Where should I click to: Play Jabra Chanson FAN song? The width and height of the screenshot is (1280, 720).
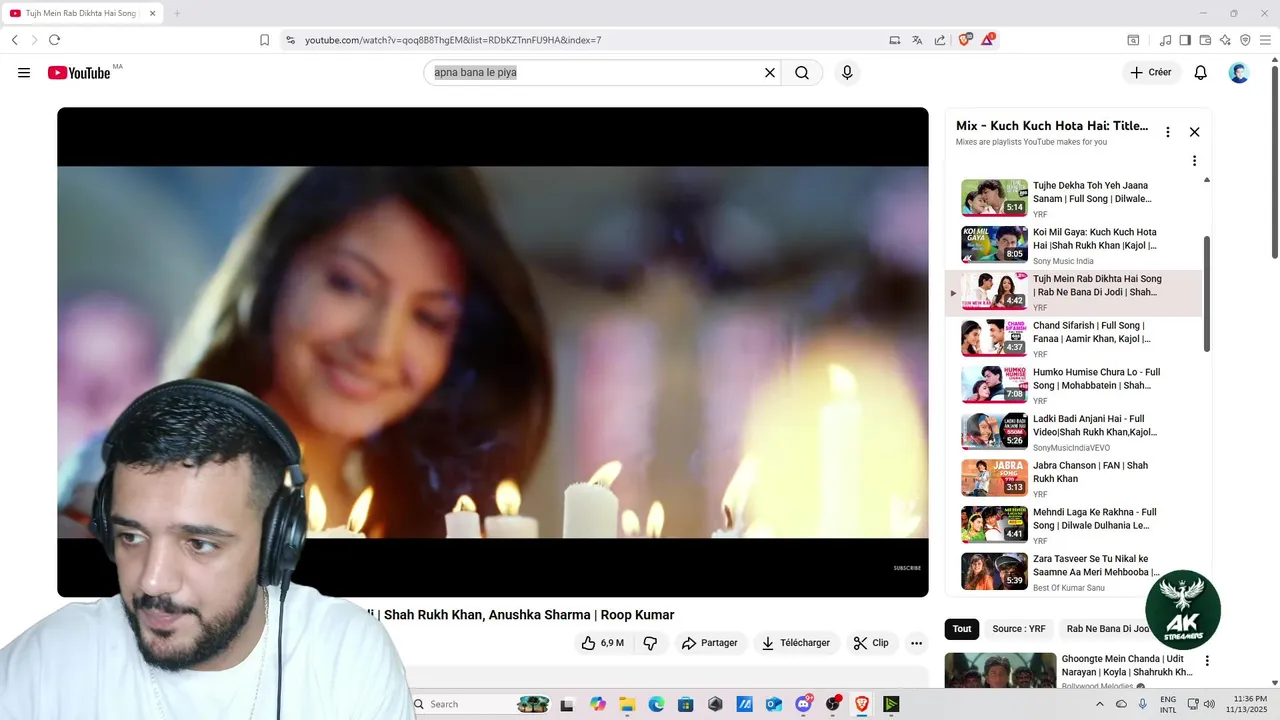coord(1073,479)
